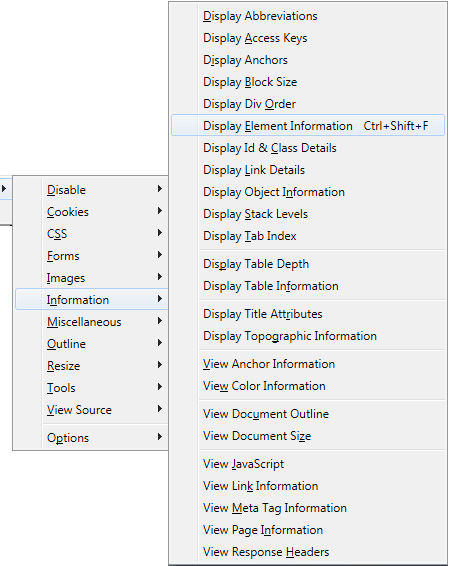
Task: Expand the Disable submenu arrow
Action: click(x=160, y=189)
